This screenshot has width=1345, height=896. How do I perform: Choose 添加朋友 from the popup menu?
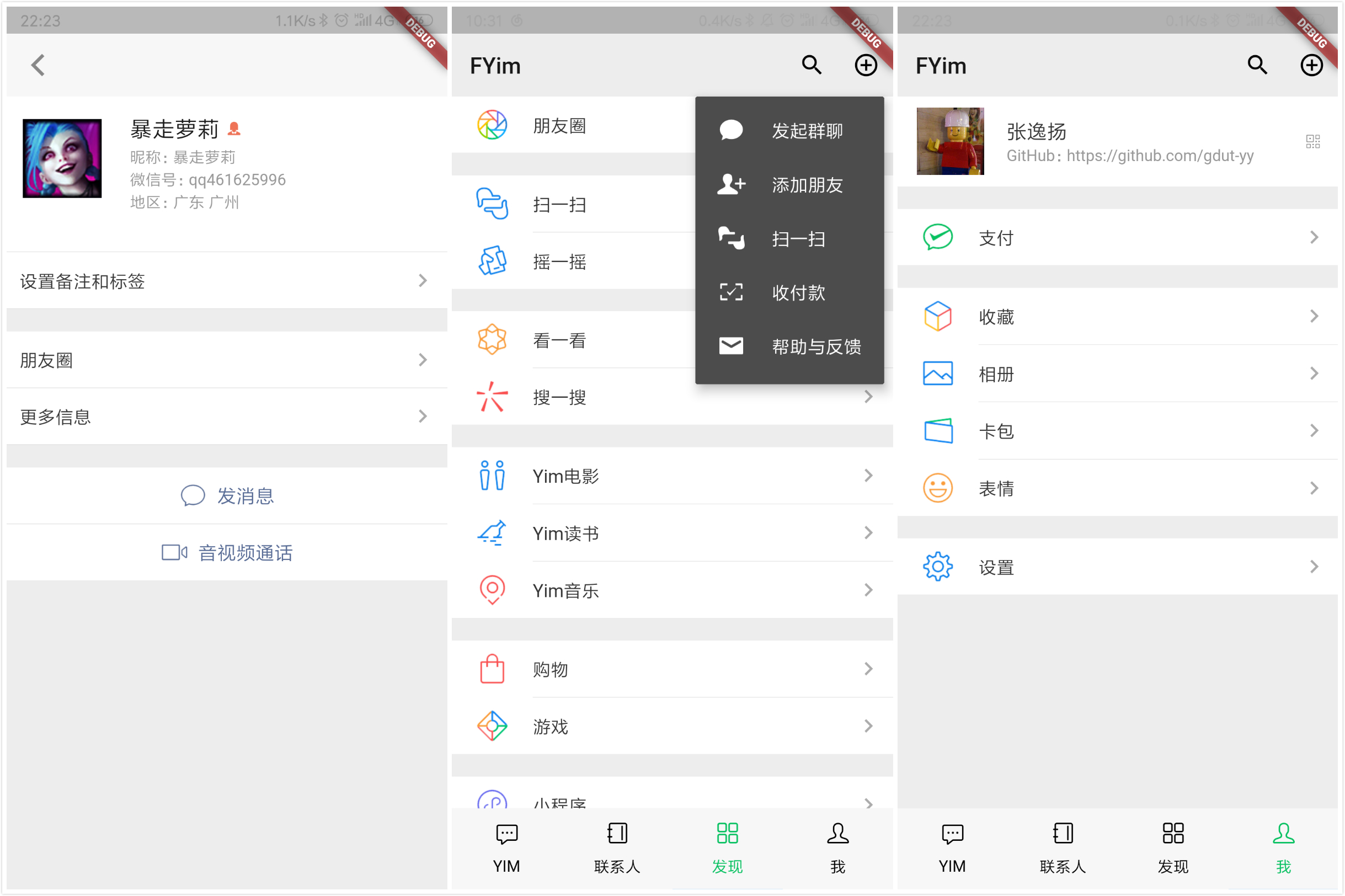(806, 185)
